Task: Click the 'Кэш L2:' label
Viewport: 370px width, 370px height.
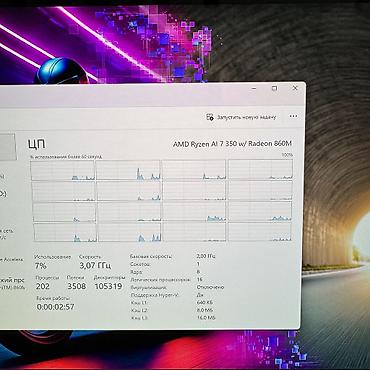Action: (139, 311)
